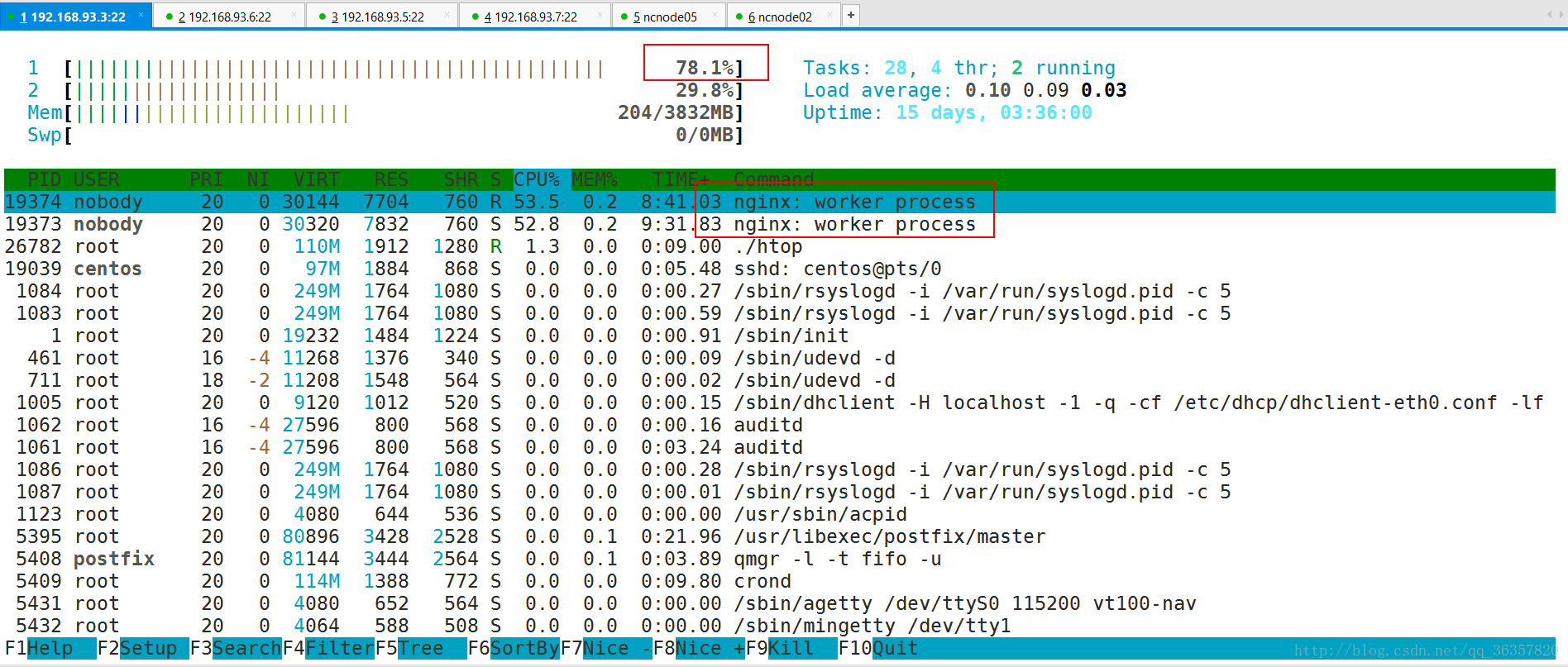Select the /sbin/dhclient process row
This screenshot has height=667, width=1568.
[x=780, y=403]
